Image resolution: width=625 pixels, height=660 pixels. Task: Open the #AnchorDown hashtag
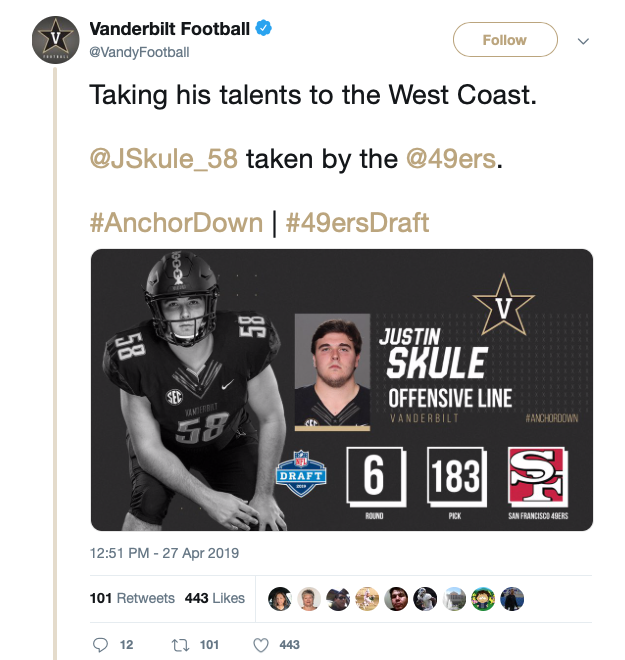[176, 221]
